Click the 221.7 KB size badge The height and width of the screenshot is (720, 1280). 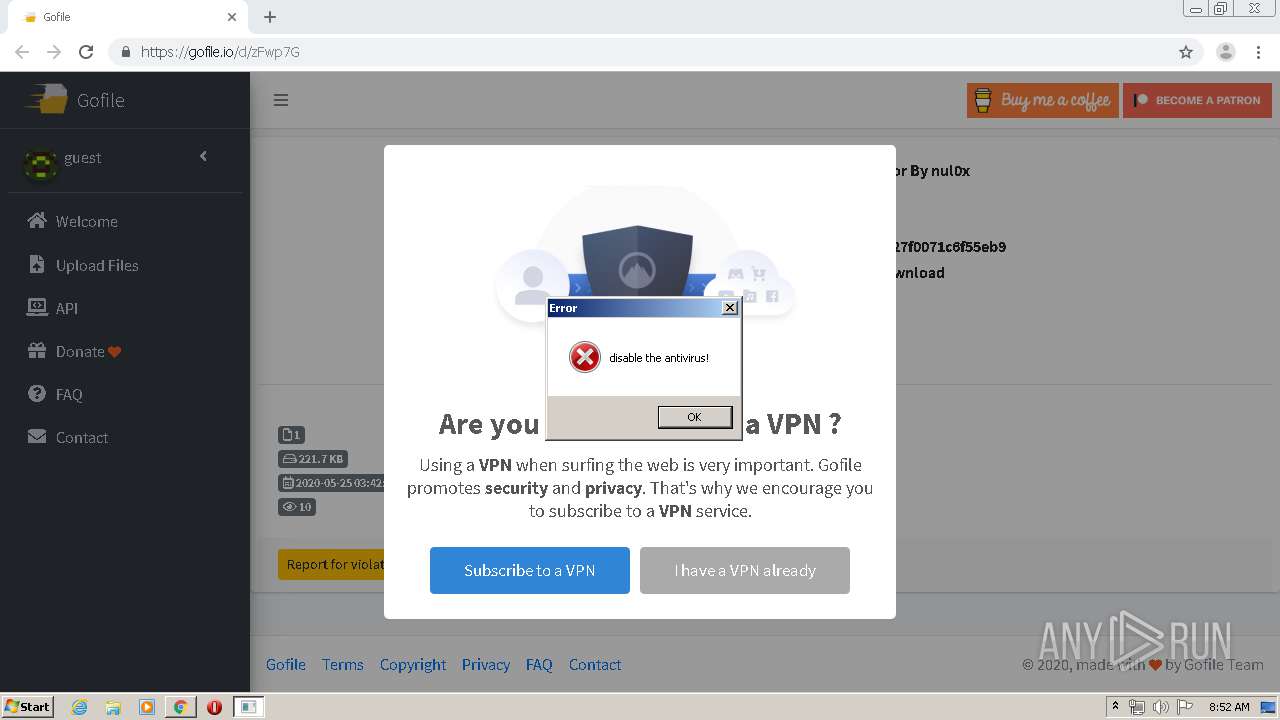[x=313, y=459]
